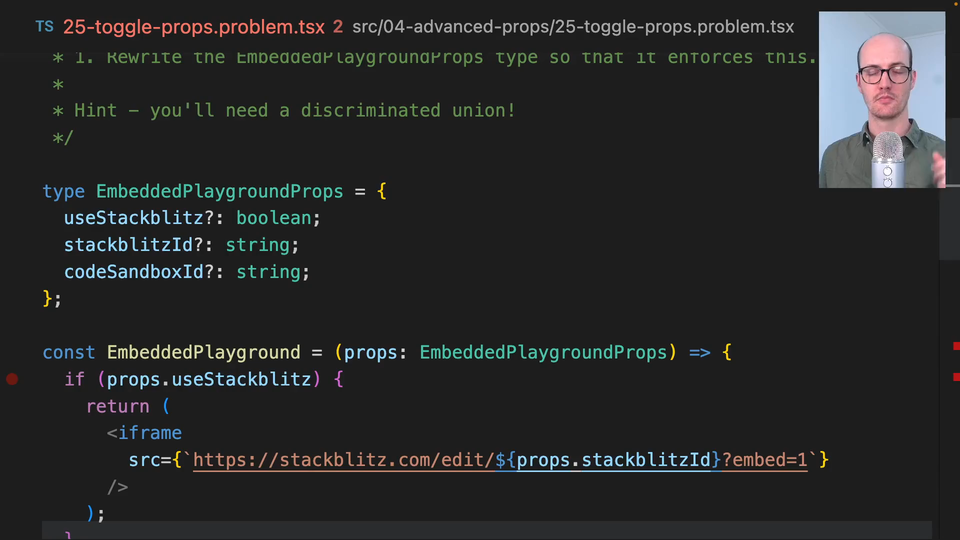Jump to lower red error marker in ruler
Screen dimensions: 960x540
pos(956,377)
